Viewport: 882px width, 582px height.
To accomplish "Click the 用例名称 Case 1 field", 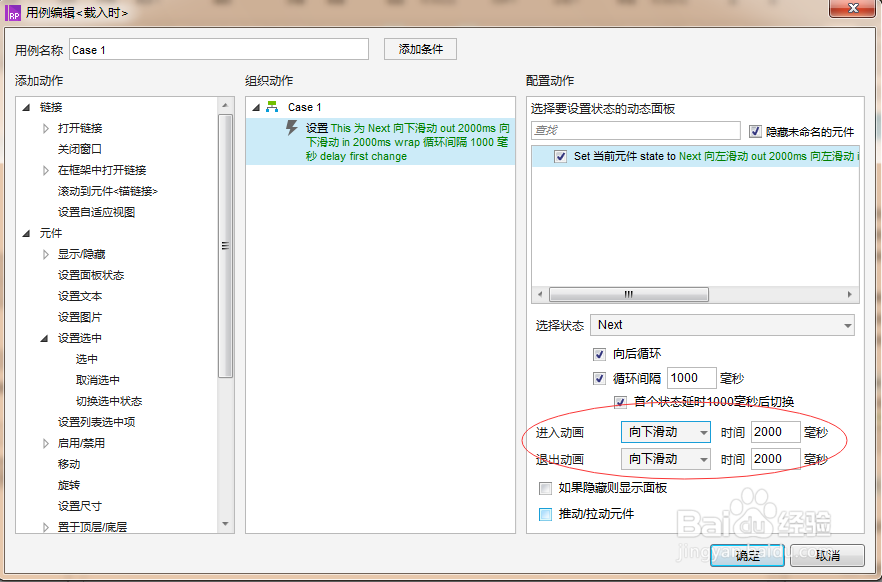I will pyautogui.click(x=219, y=49).
